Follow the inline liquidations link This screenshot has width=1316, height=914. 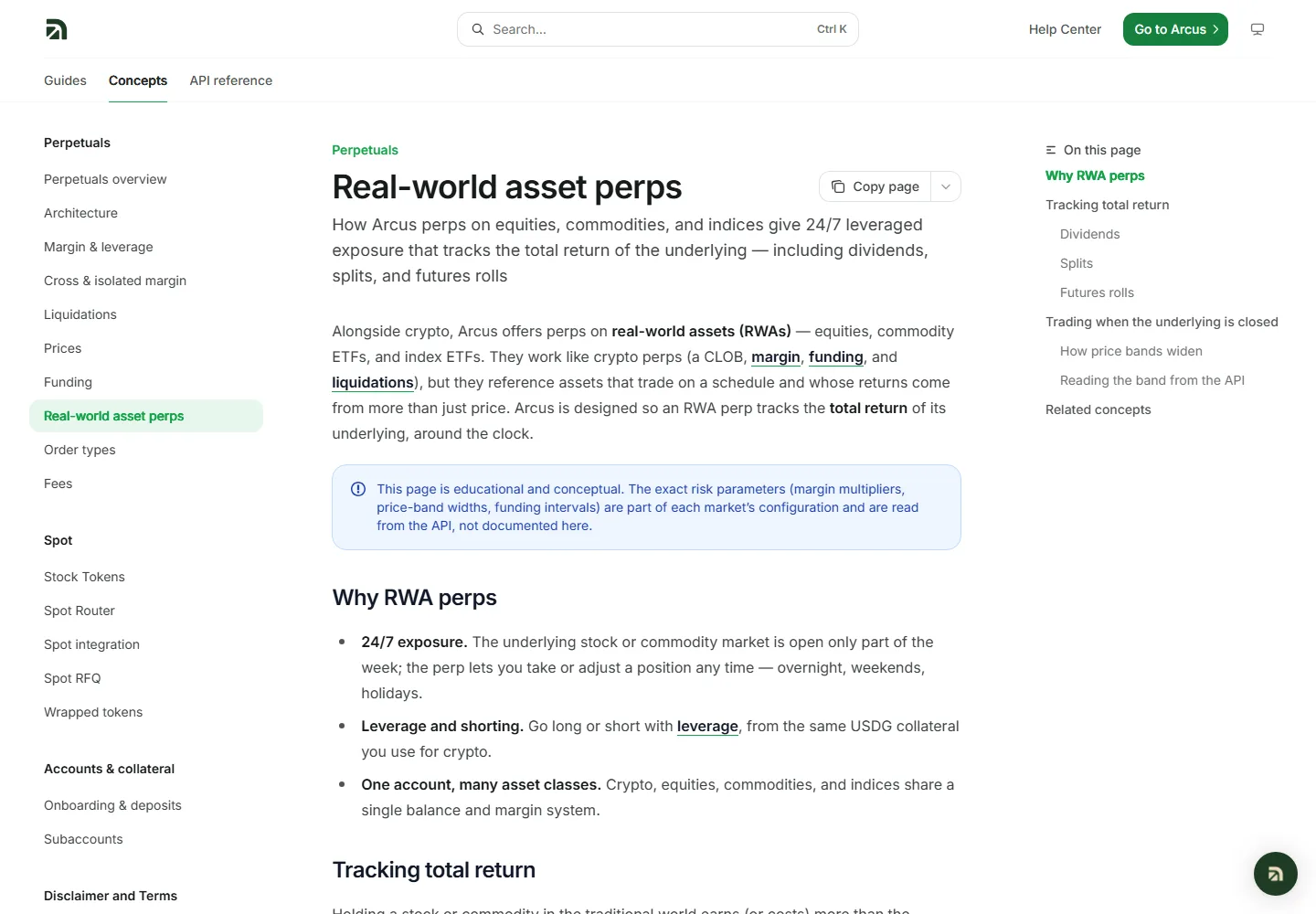pos(373,382)
